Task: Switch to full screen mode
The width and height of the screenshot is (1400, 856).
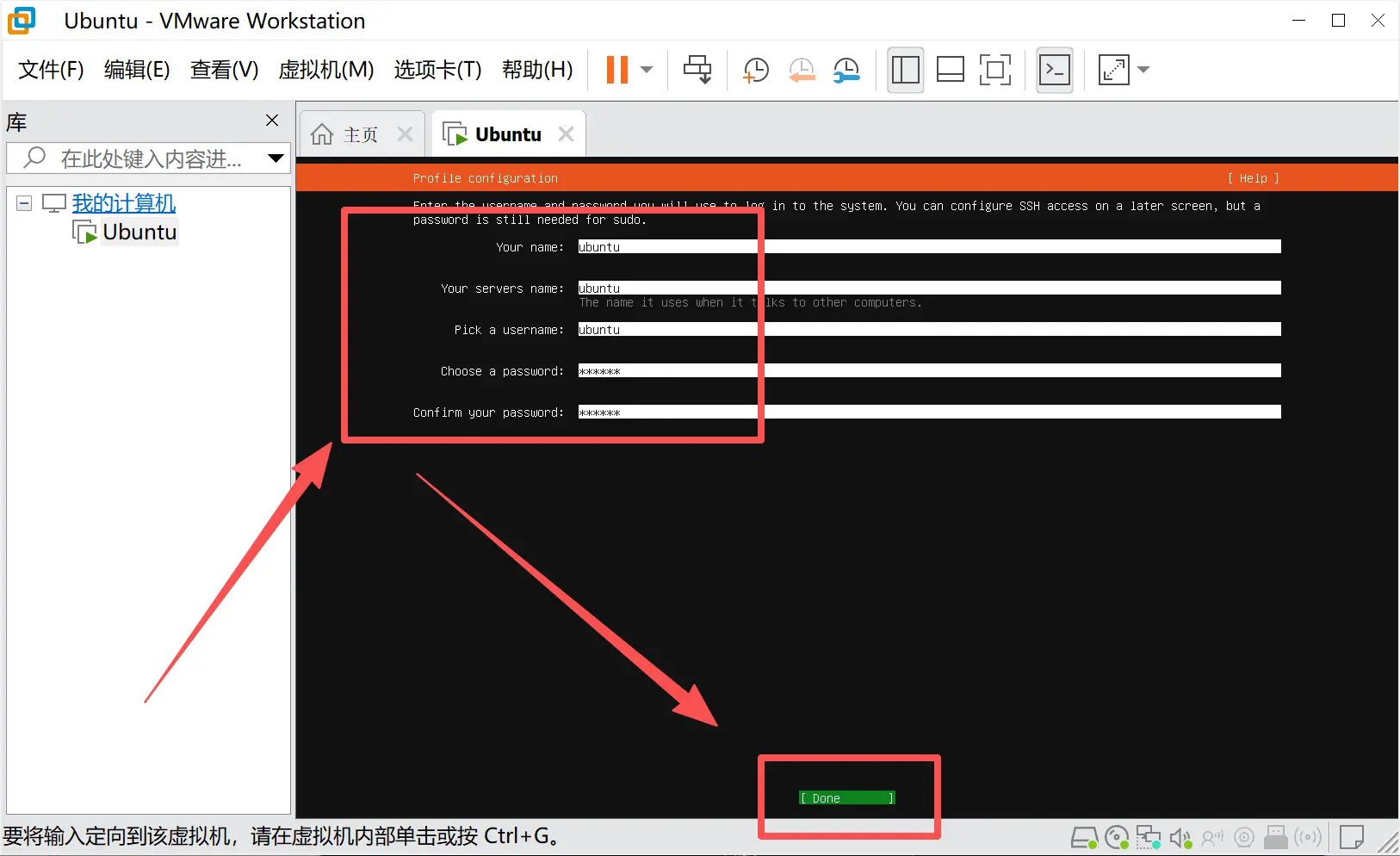Action: [x=995, y=70]
